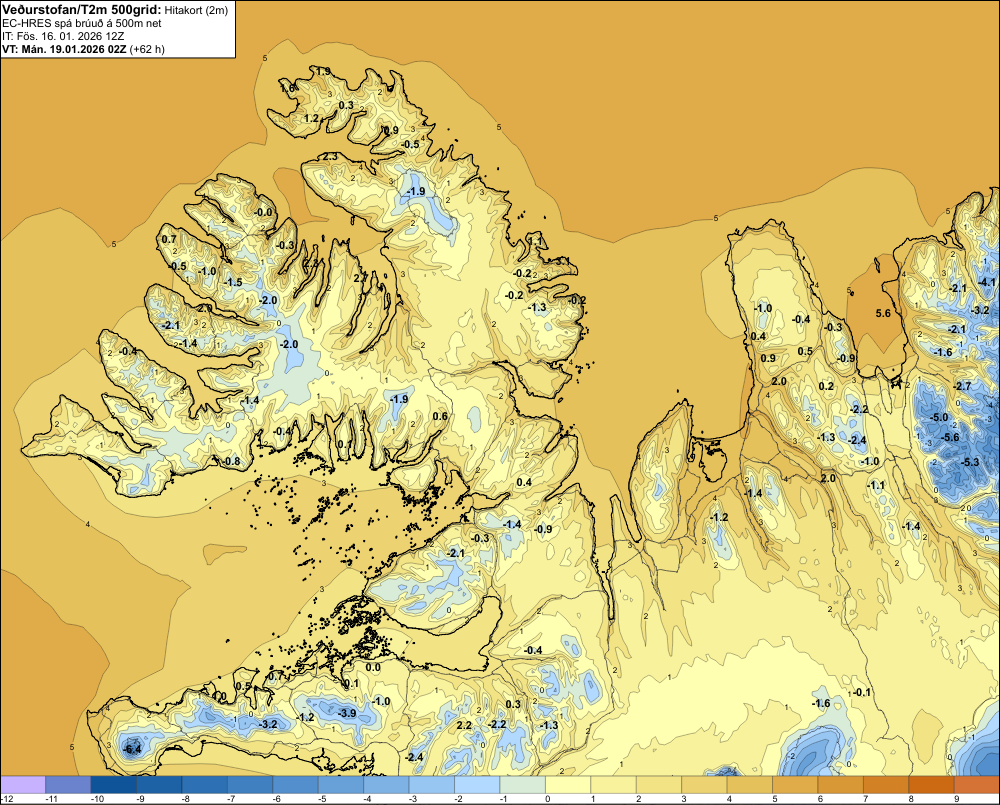The height and width of the screenshot is (805, 1000).
Task: Select the legend swatch between -10 and -9
Action: coord(114,784)
